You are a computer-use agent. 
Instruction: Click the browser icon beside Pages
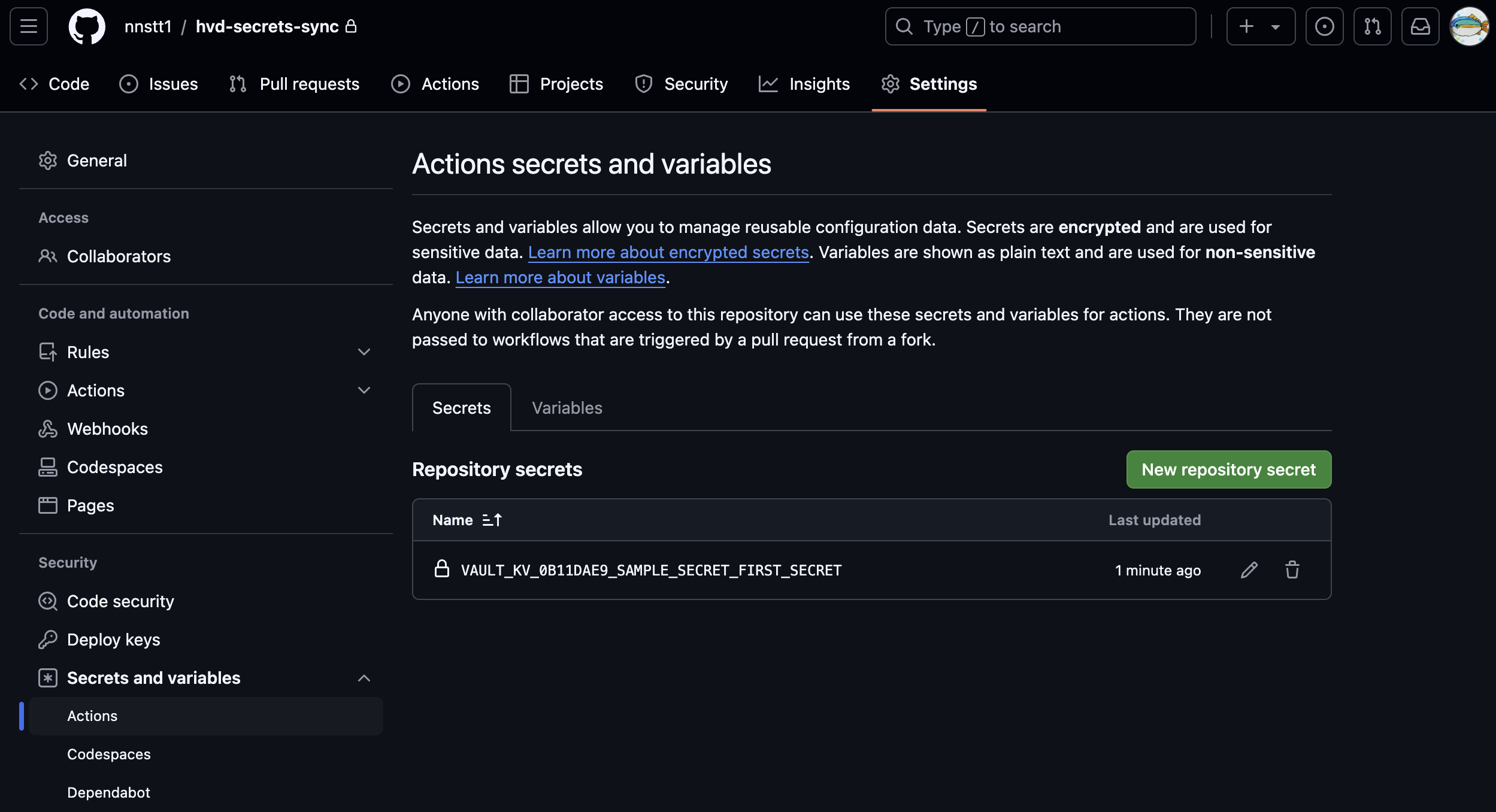tap(48, 505)
